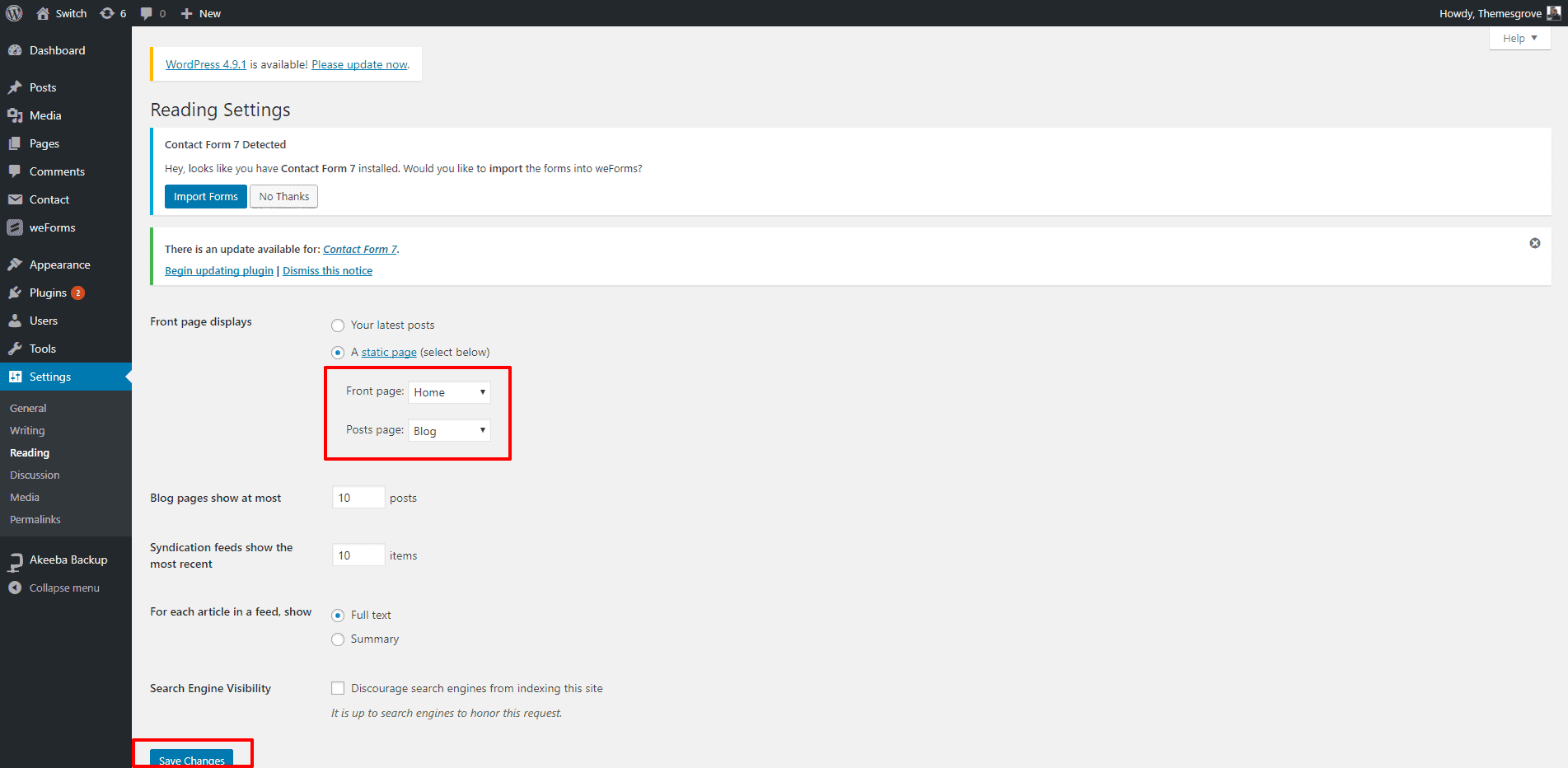Click the Appearance paintbrush icon
This screenshot has height=768, width=1568.
click(15, 265)
